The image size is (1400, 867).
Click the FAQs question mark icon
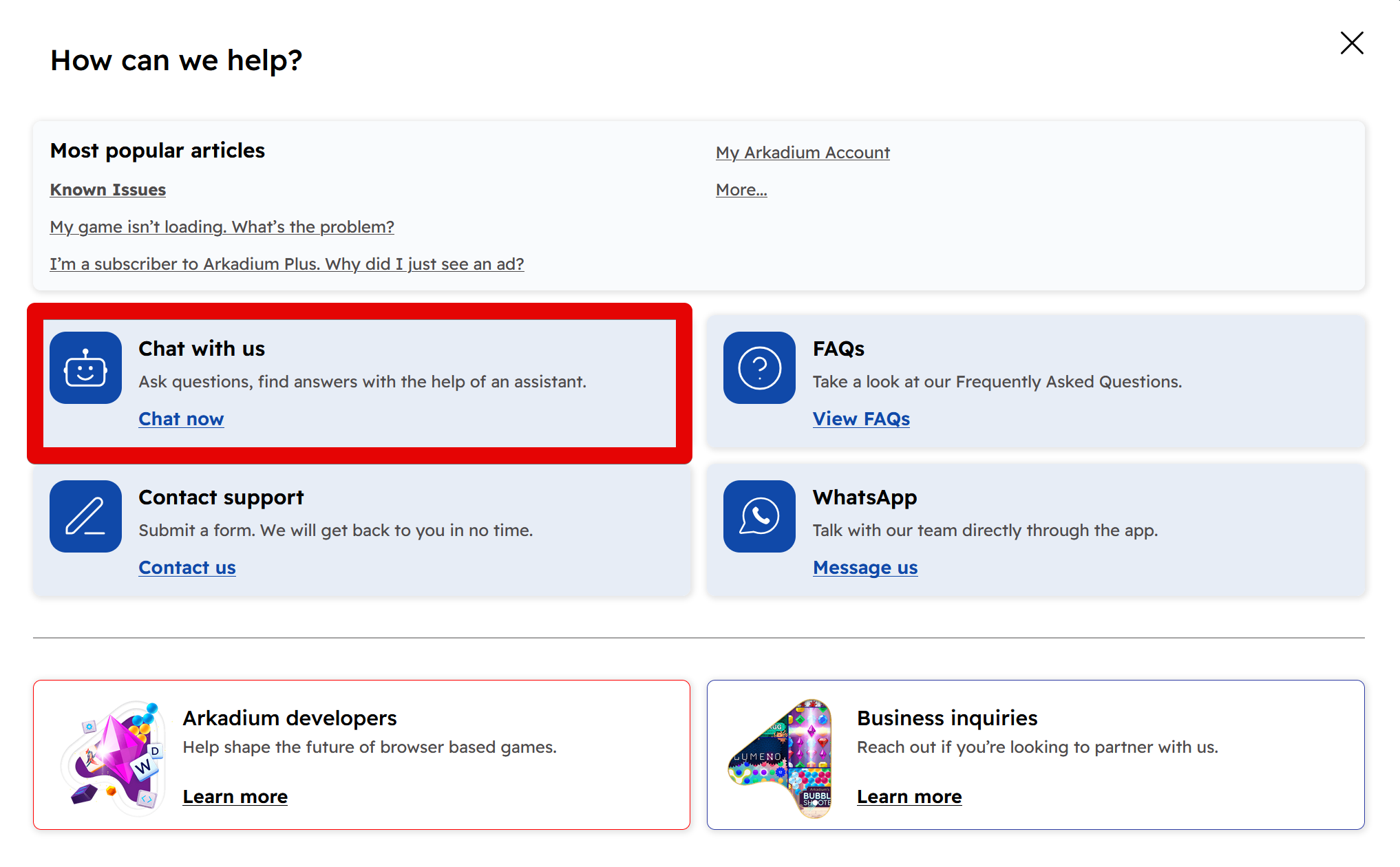pyautogui.click(x=759, y=368)
